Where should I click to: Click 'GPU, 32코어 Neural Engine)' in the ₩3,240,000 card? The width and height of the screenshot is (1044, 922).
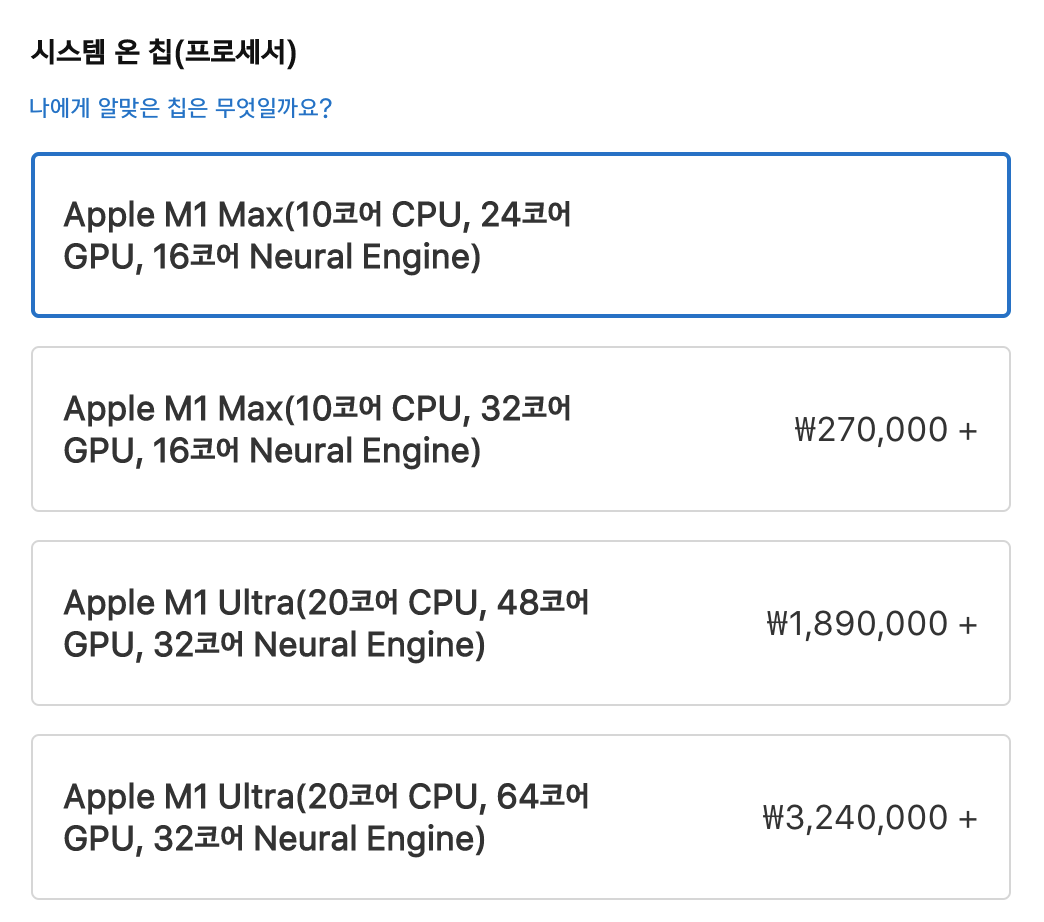(274, 839)
